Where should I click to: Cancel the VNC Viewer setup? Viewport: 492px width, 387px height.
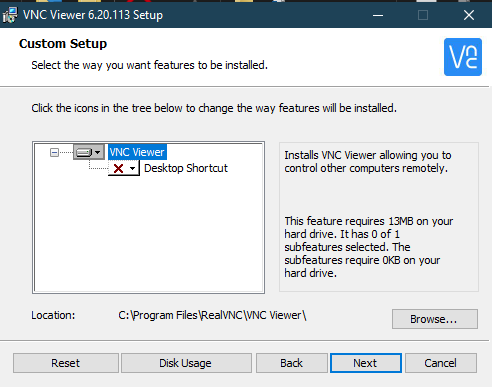click(x=441, y=363)
